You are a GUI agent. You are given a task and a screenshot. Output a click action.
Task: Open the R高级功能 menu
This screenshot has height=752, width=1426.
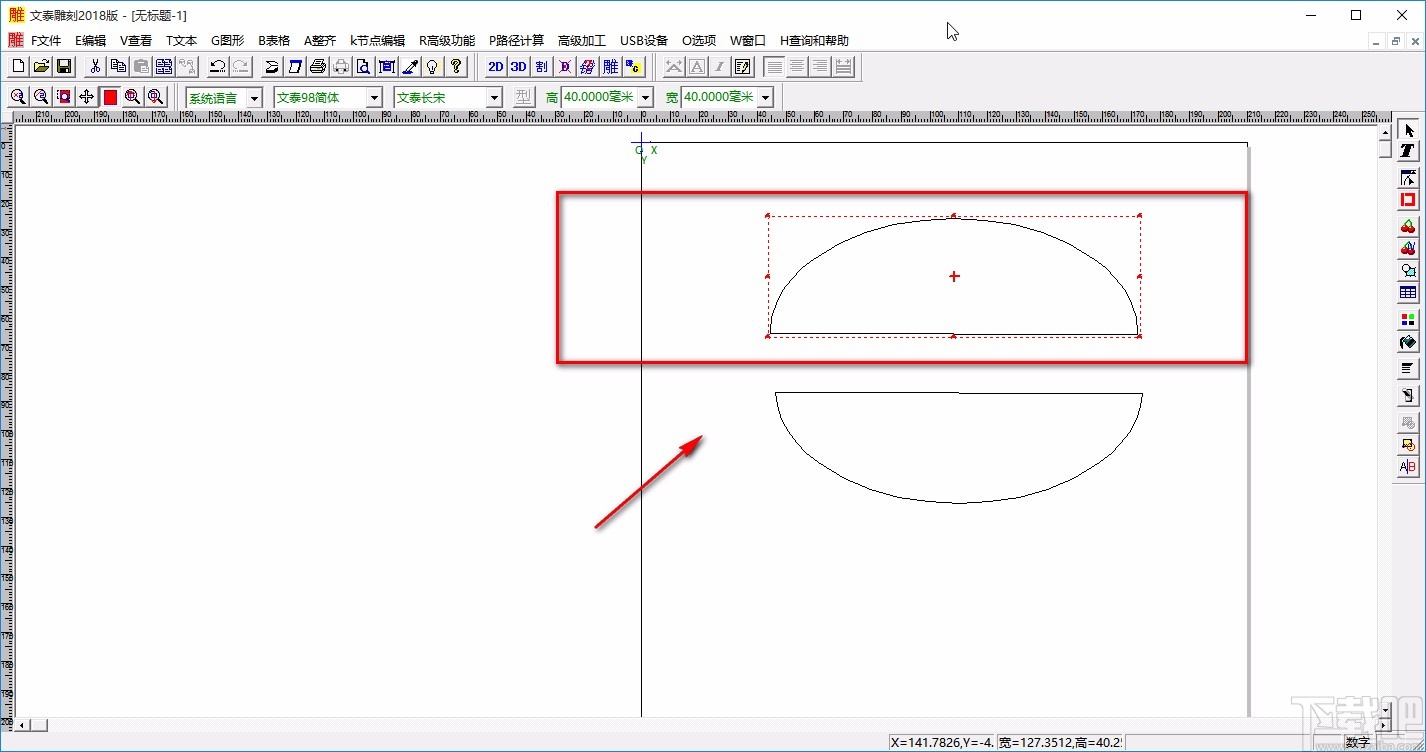coord(447,41)
